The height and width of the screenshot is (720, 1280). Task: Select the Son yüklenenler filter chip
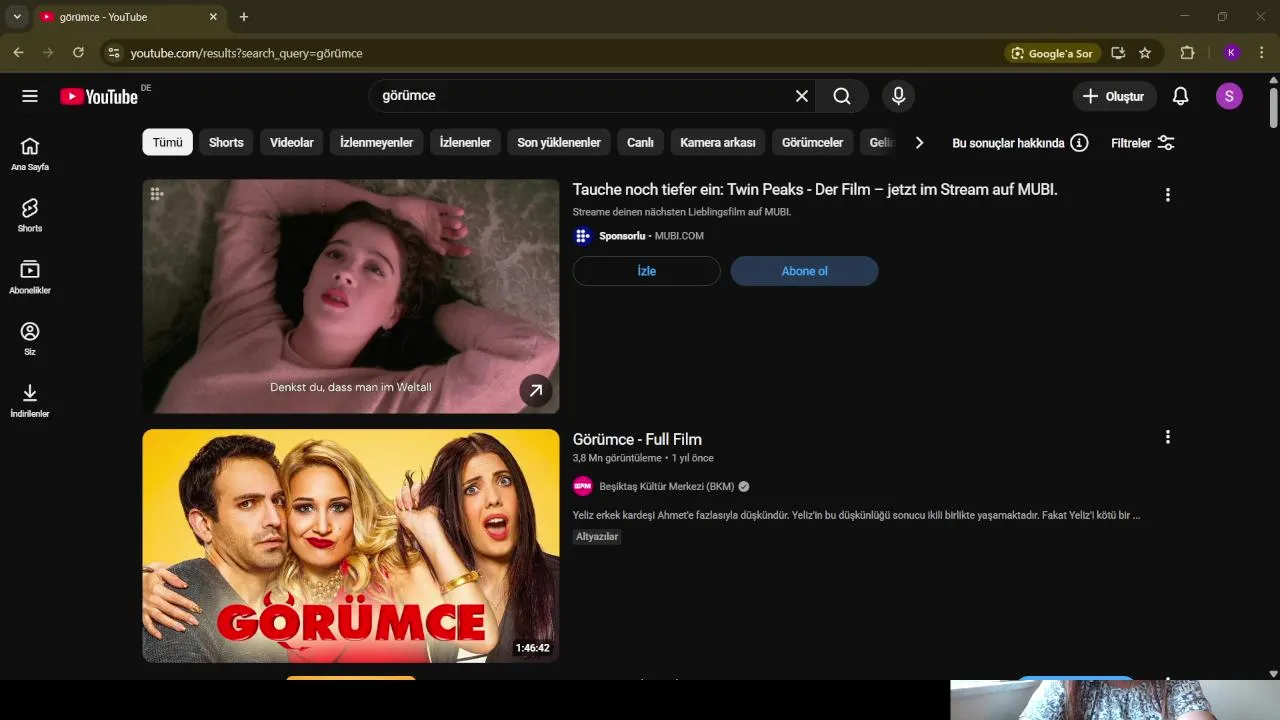[559, 142]
